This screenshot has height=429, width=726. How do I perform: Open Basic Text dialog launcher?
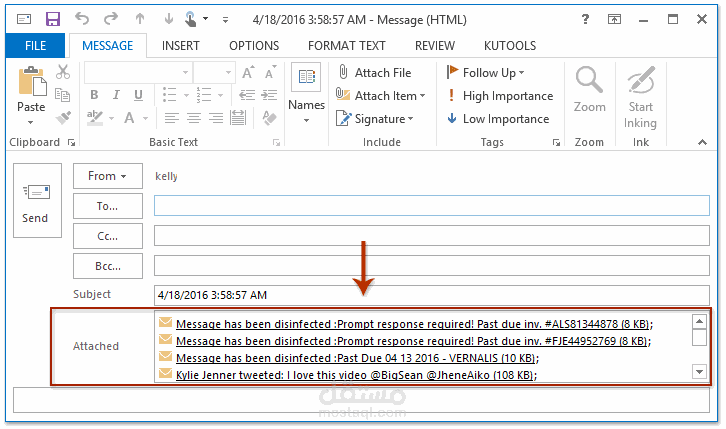pos(276,143)
